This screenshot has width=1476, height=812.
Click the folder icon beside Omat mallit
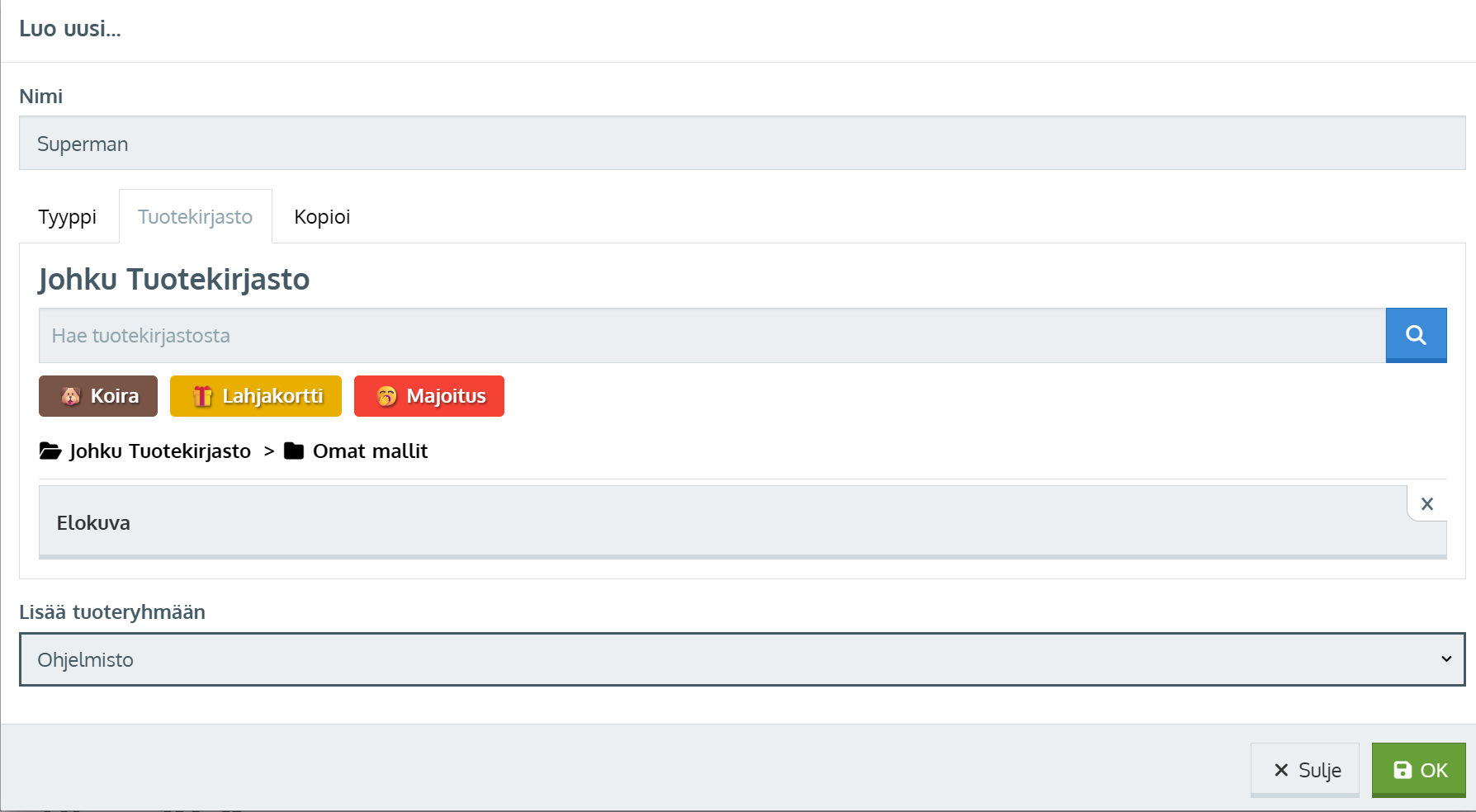[x=294, y=451]
